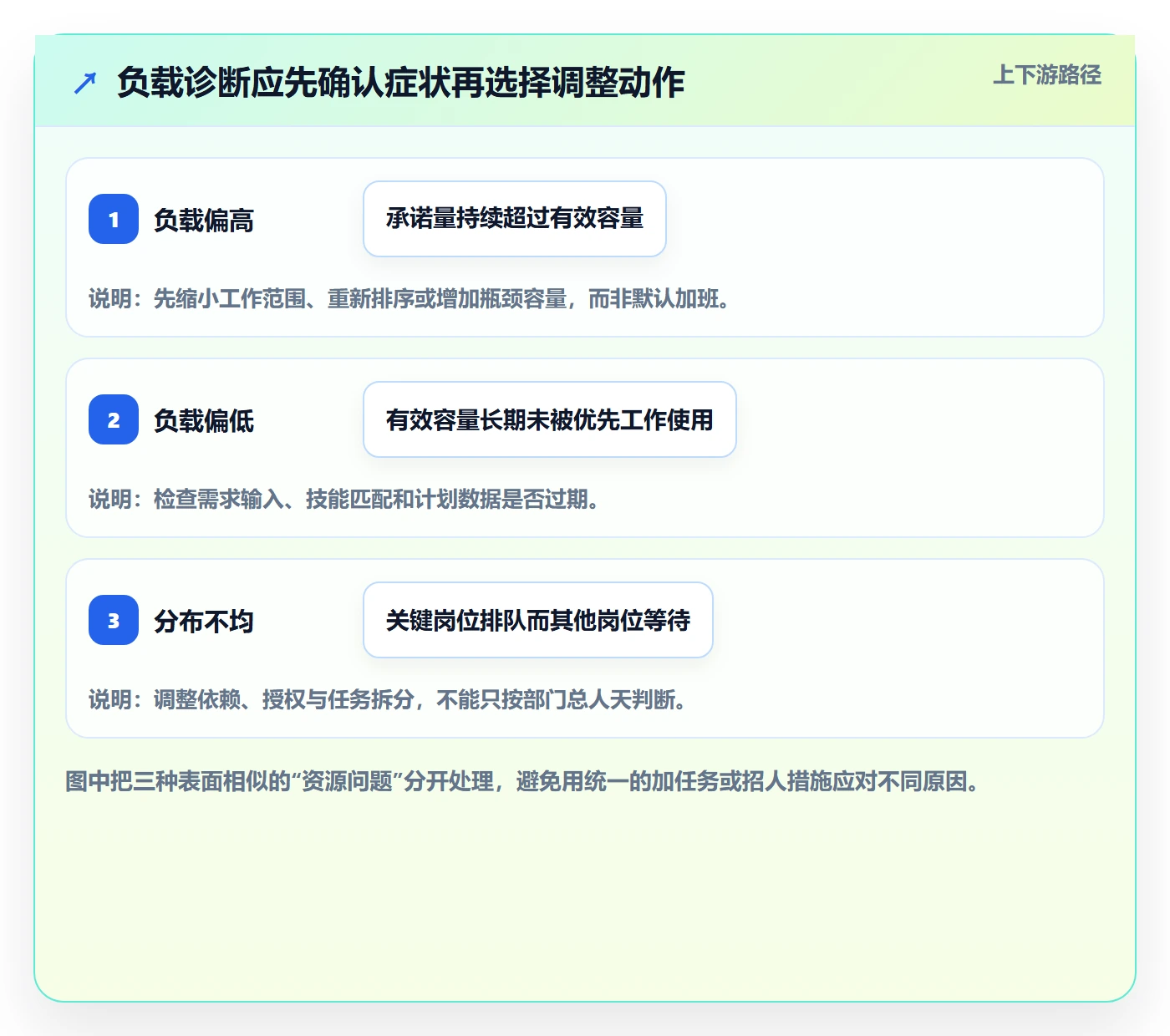Click the note starting 说明：调整依赖
Viewport: 1170px width, 1036px height.
[389, 700]
